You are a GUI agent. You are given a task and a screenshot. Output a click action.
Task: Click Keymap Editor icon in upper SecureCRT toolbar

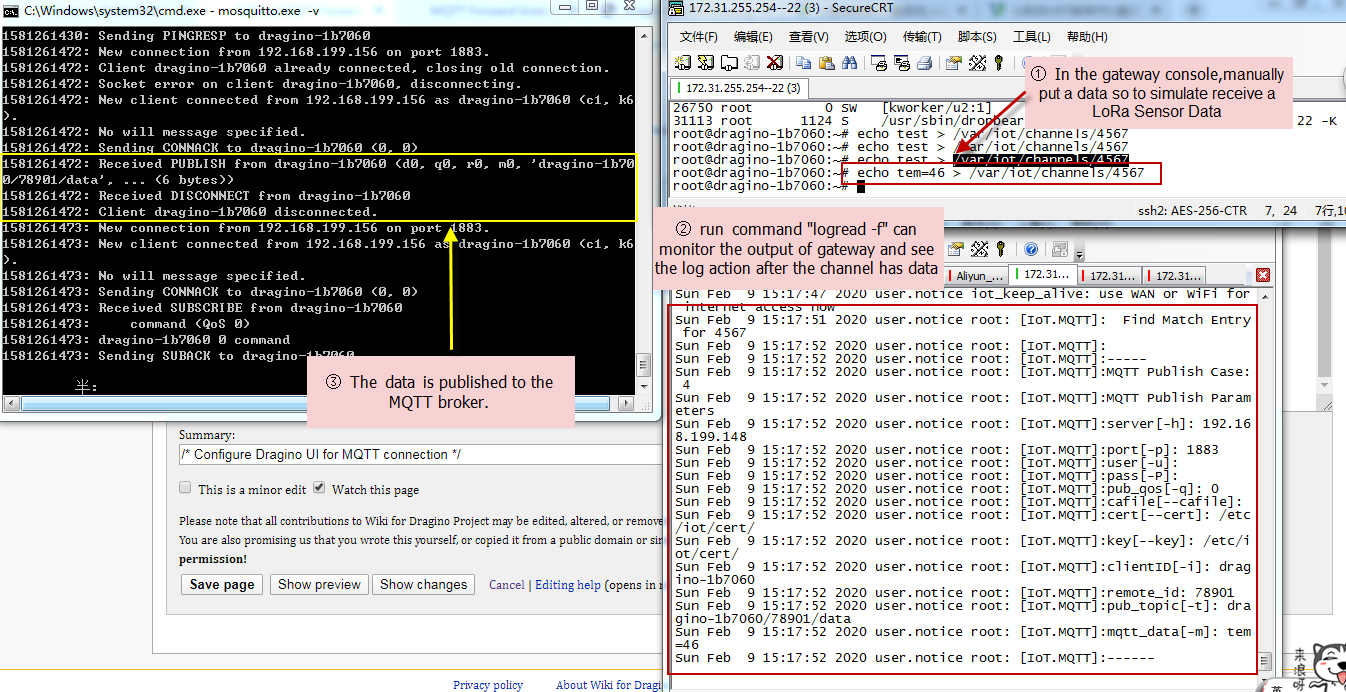click(977, 63)
